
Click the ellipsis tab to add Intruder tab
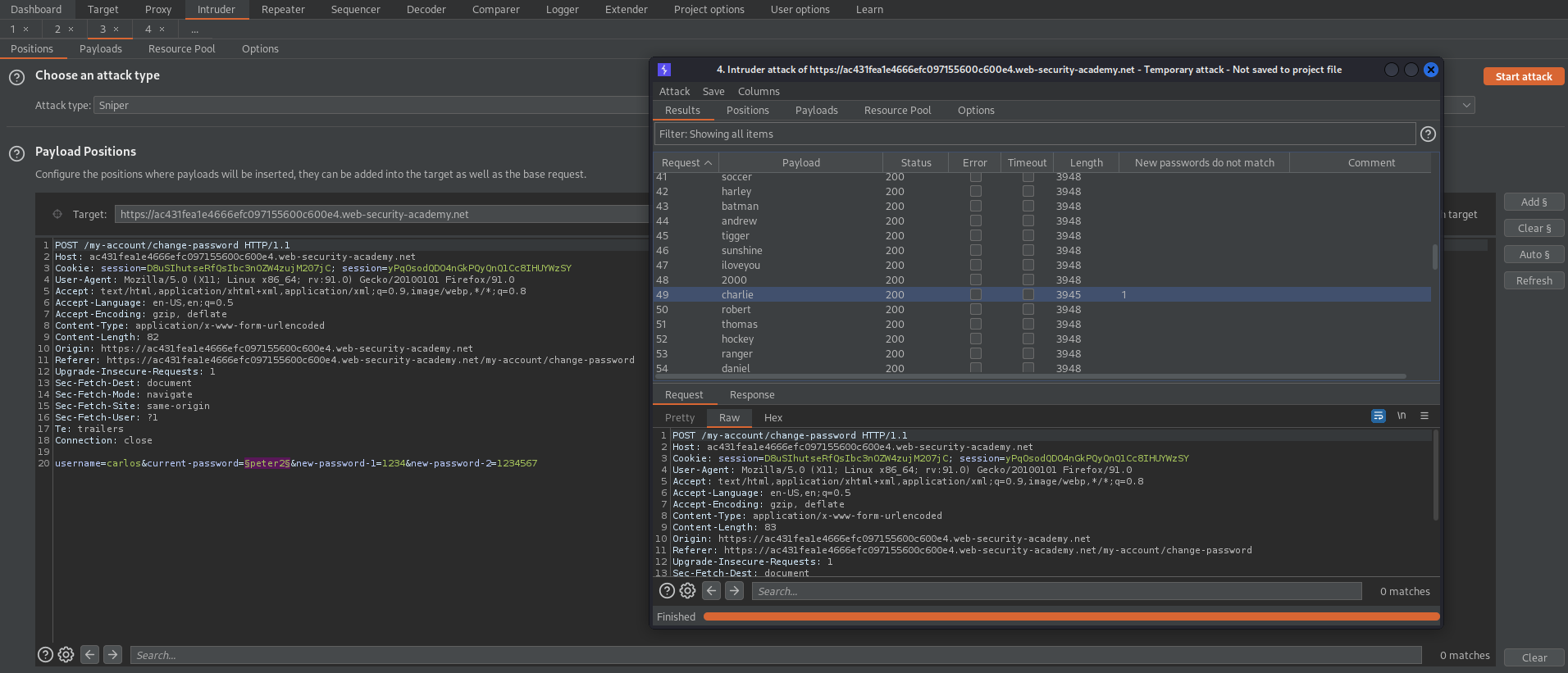[x=195, y=30]
